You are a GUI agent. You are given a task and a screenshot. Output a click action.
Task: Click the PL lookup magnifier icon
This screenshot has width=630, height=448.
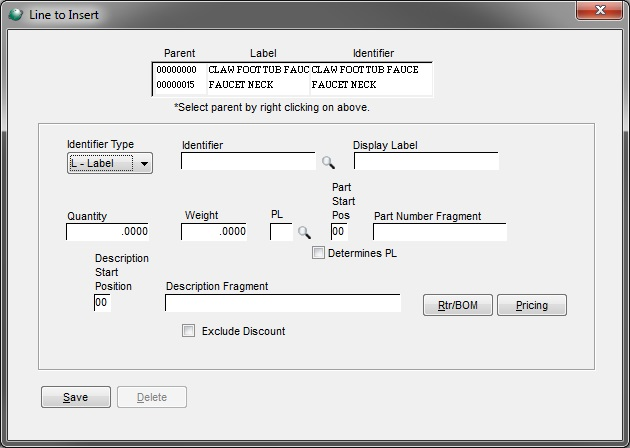pyautogui.click(x=304, y=232)
